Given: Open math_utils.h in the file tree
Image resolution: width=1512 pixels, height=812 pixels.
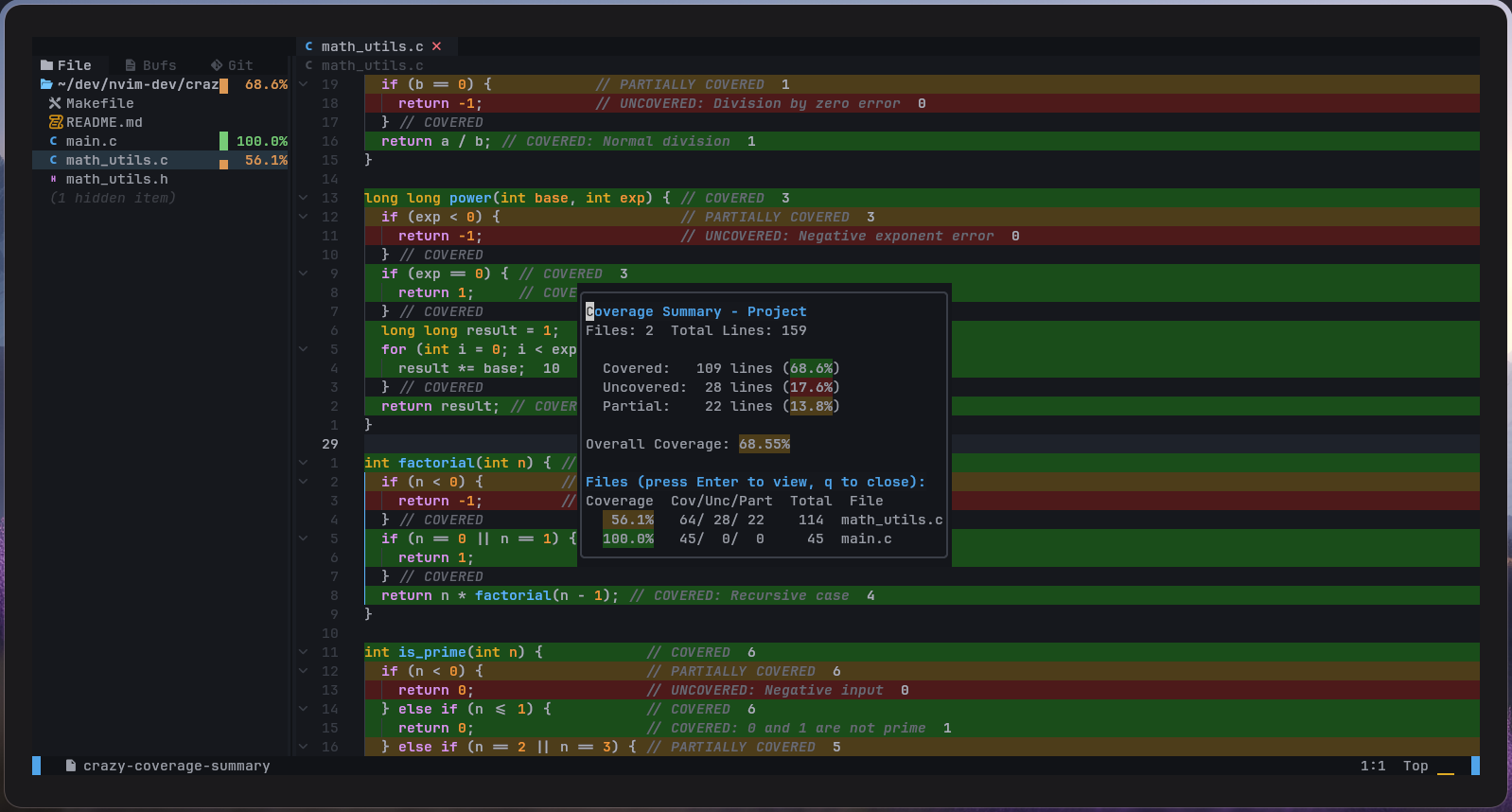Looking at the screenshot, I should (116, 179).
